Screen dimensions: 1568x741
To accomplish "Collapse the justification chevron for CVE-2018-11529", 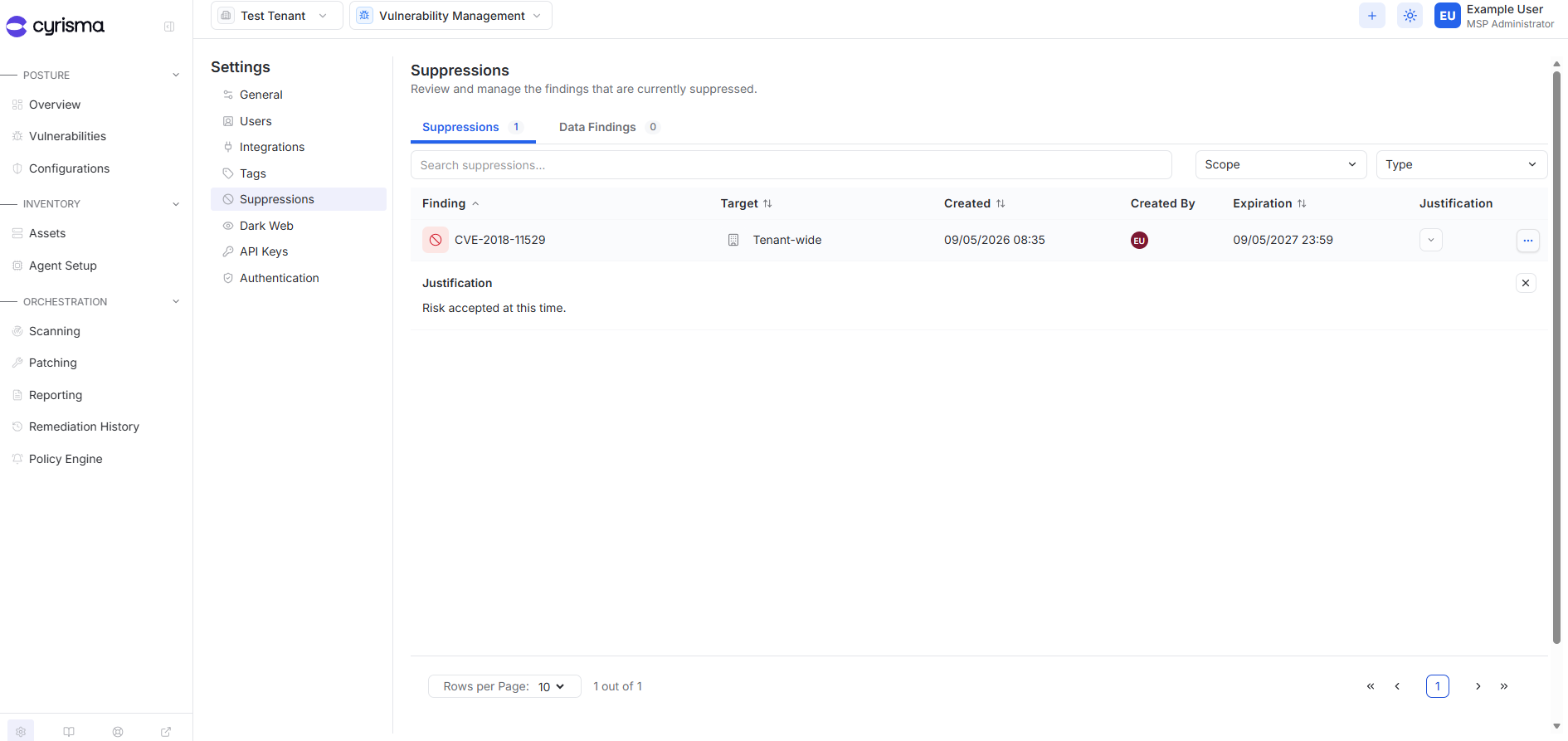I will [x=1431, y=240].
